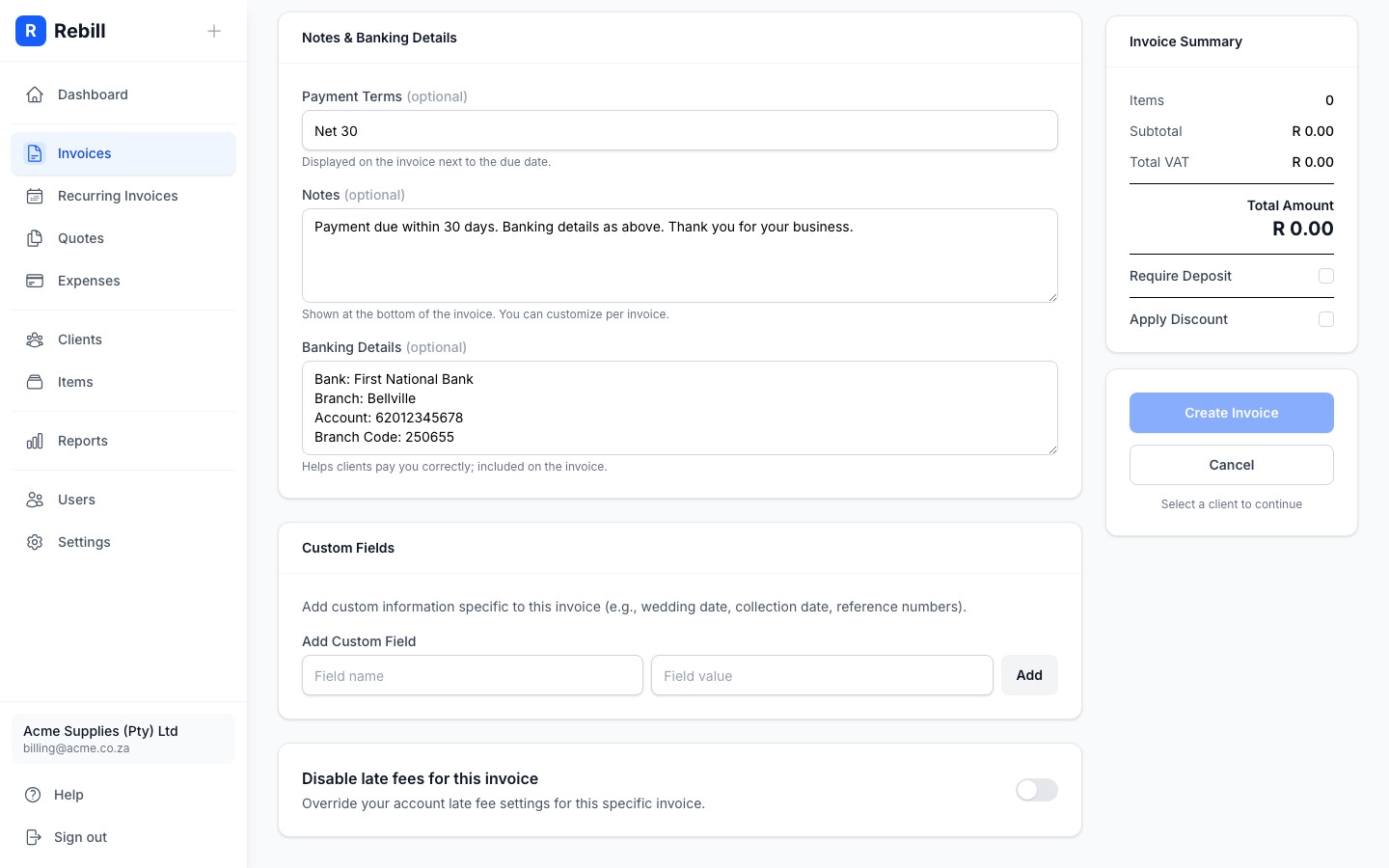1389x868 pixels.
Task: Click the Add button for custom fields
Action: click(x=1028, y=675)
